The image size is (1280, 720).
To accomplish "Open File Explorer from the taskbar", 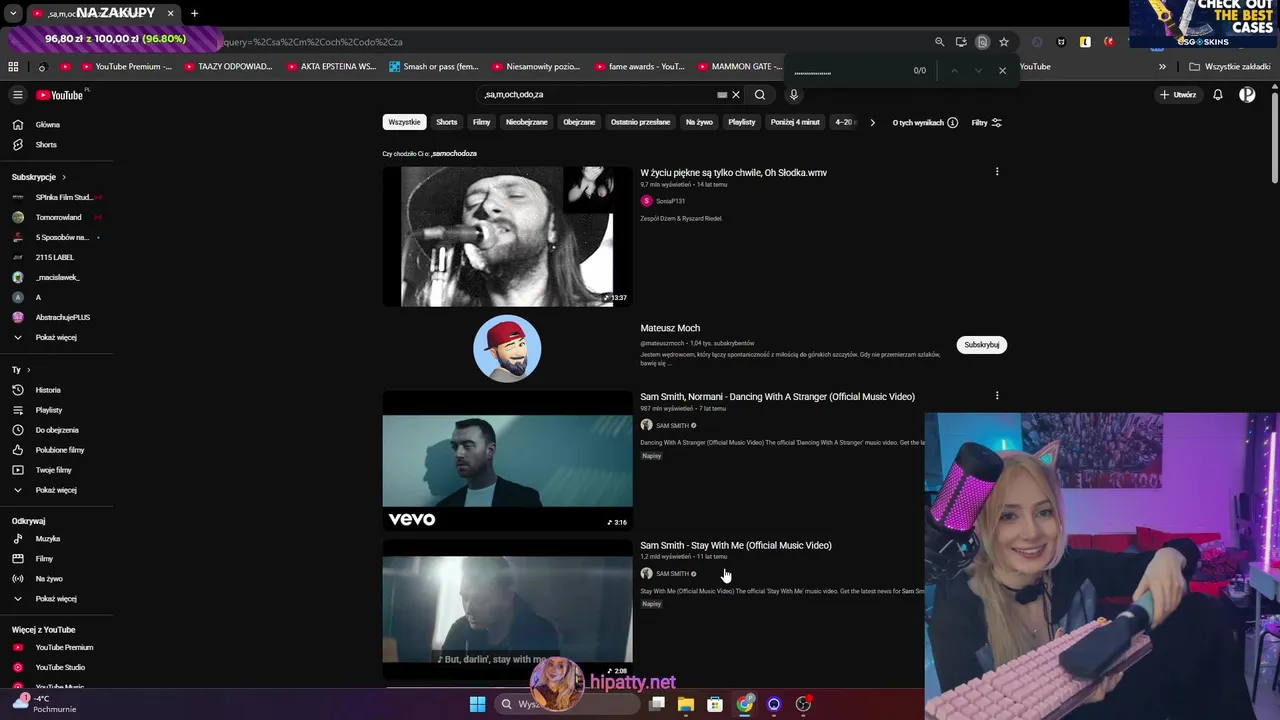I will [686, 704].
